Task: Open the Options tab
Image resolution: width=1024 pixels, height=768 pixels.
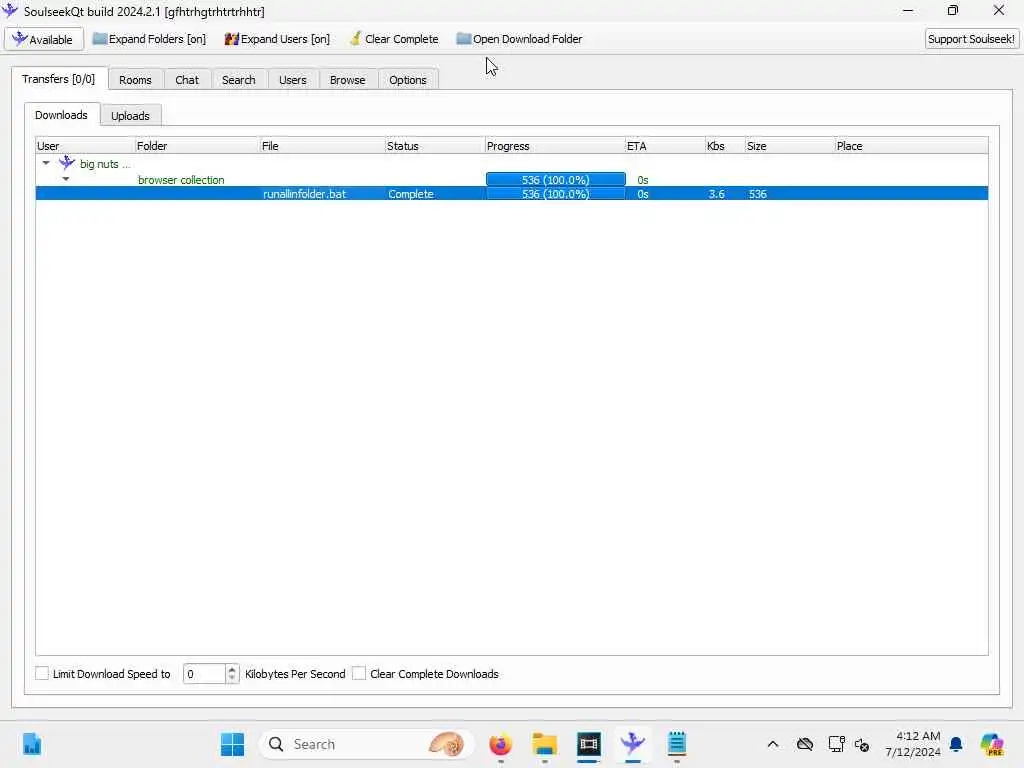Action: click(x=408, y=80)
